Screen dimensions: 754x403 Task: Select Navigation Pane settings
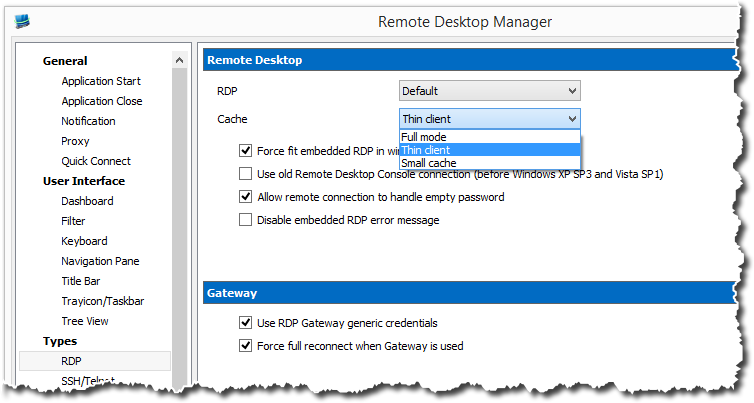click(x=100, y=261)
